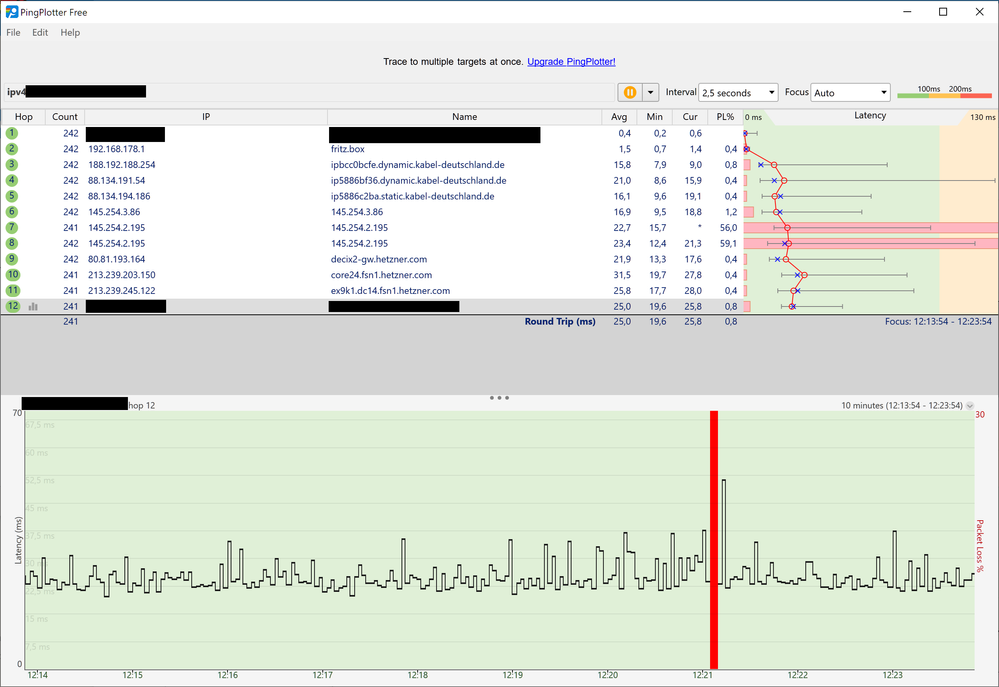Click the ipv4 target address field
999x687 pixels.
pos(310,92)
